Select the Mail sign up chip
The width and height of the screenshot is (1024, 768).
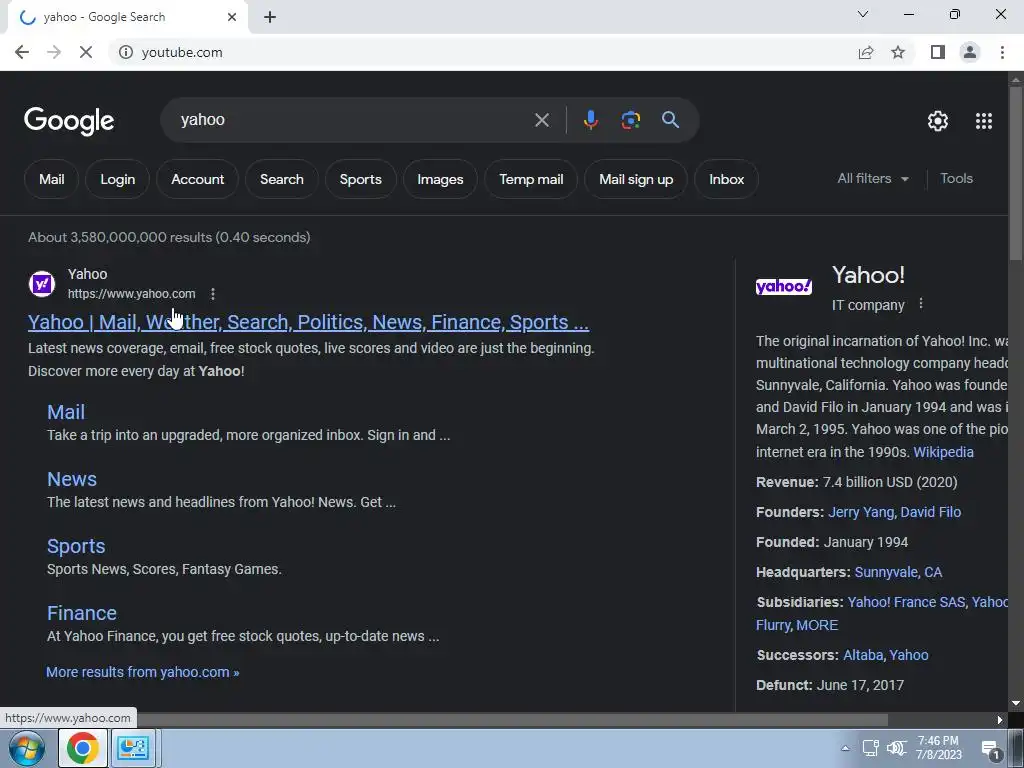click(x=636, y=179)
